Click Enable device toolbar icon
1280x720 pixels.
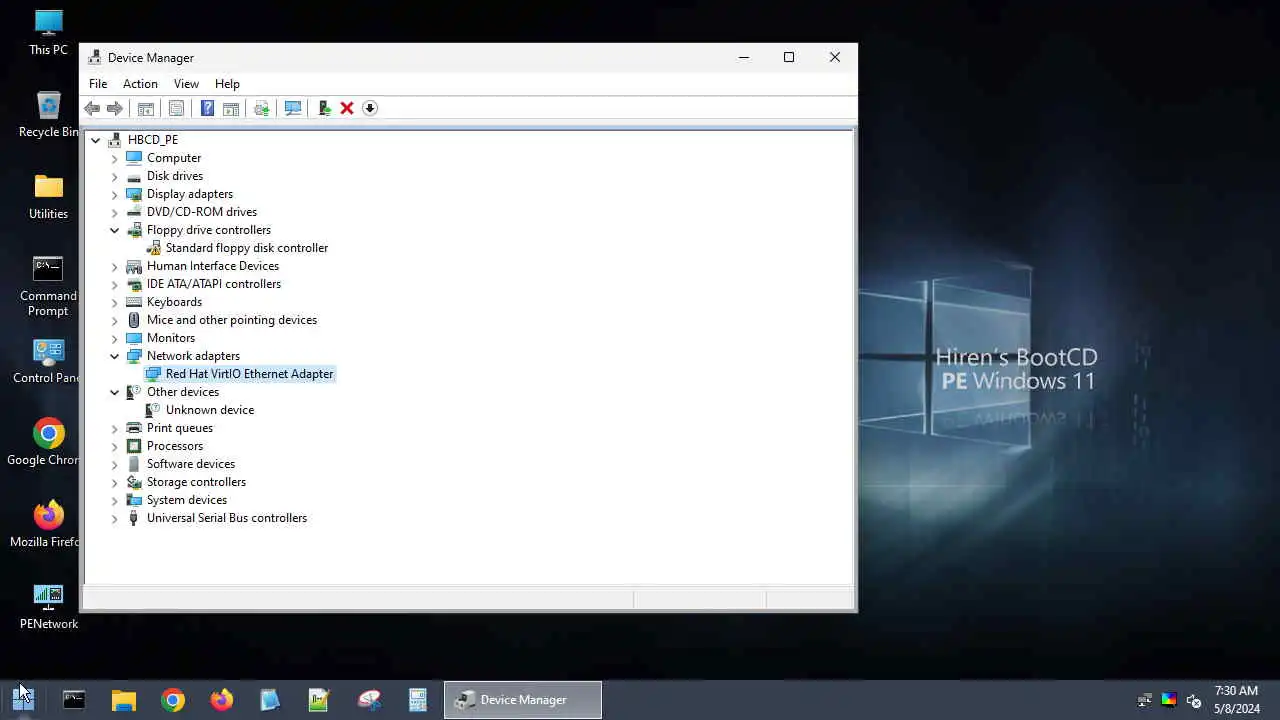pos(324,108)
